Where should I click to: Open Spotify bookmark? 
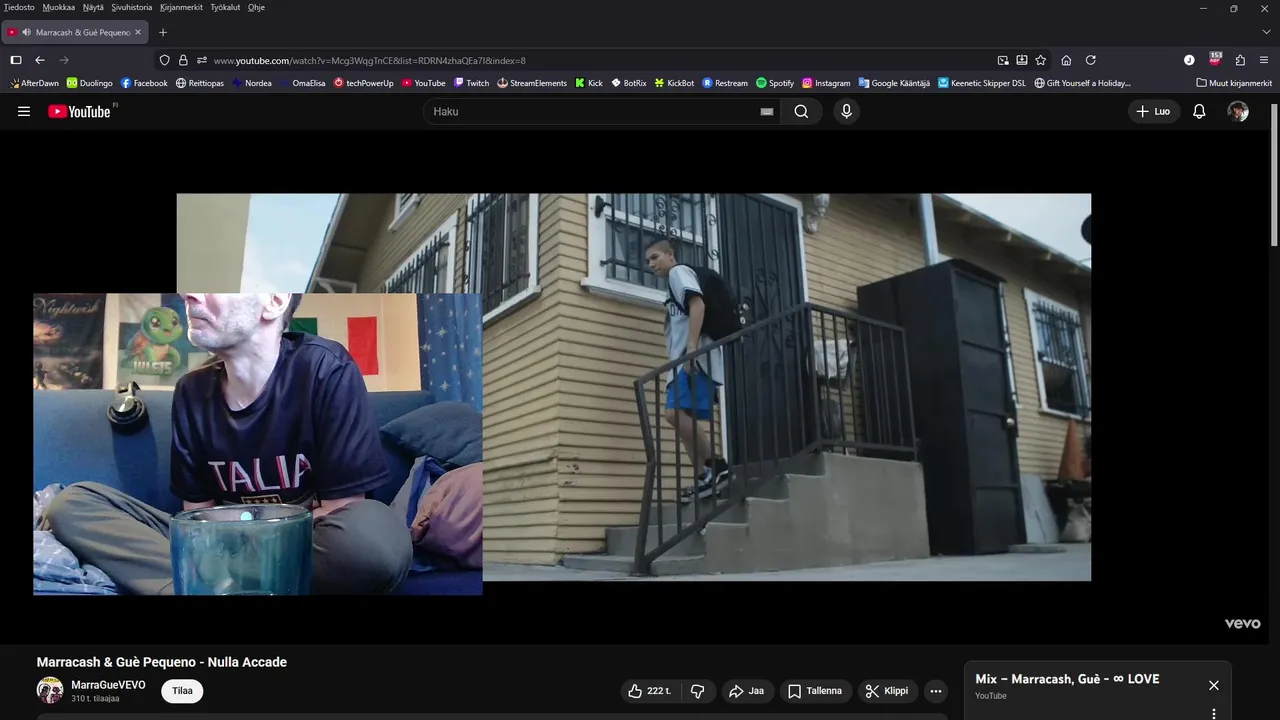point(775,83)
